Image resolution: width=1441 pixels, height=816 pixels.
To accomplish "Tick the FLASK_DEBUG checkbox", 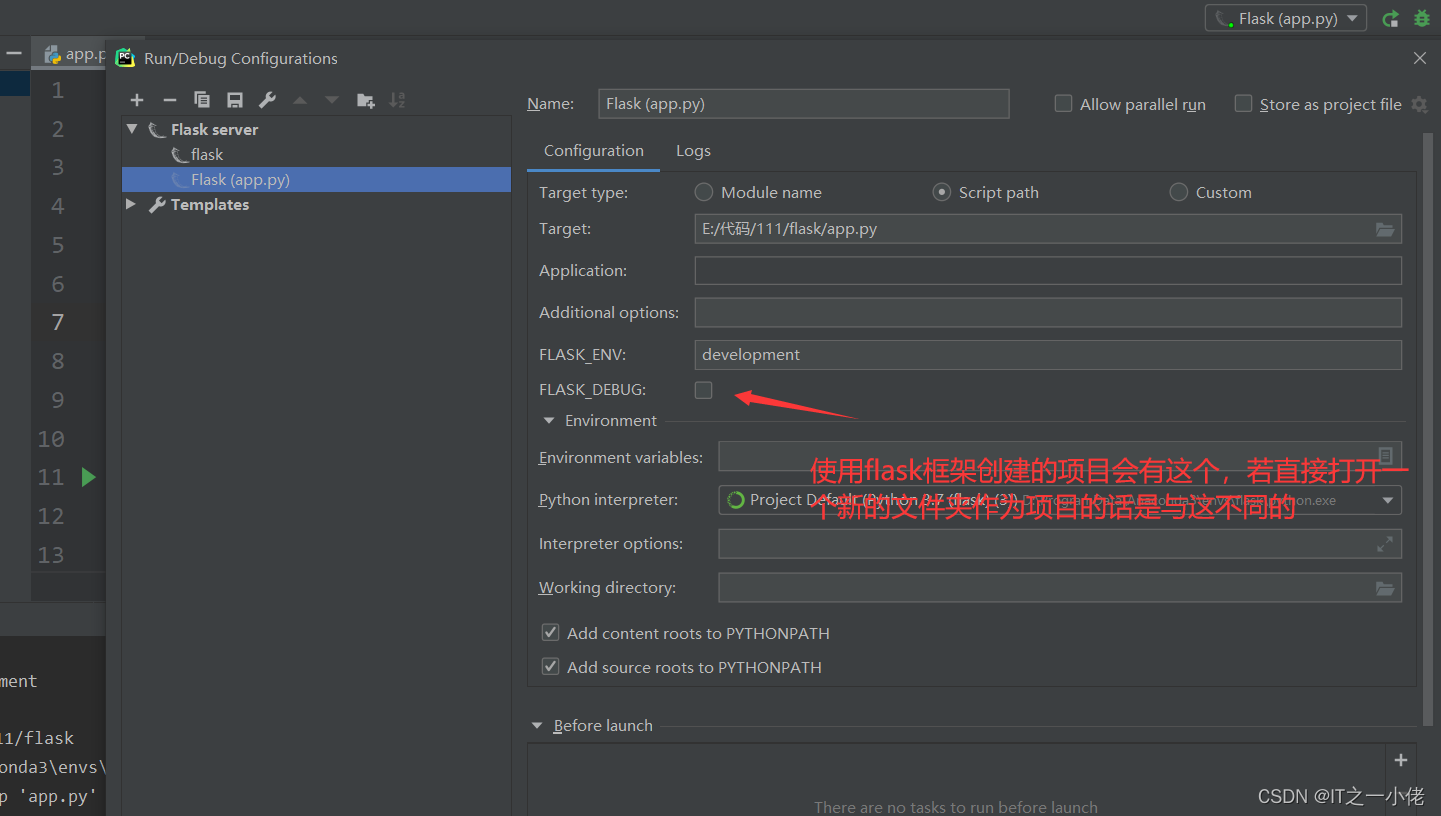I will (x=704, y=390).
